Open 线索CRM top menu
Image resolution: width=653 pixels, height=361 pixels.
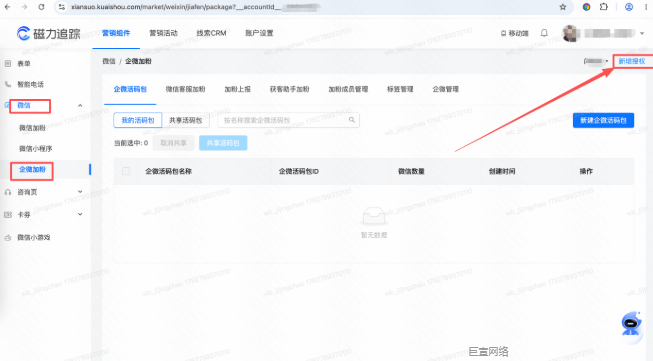211,33
